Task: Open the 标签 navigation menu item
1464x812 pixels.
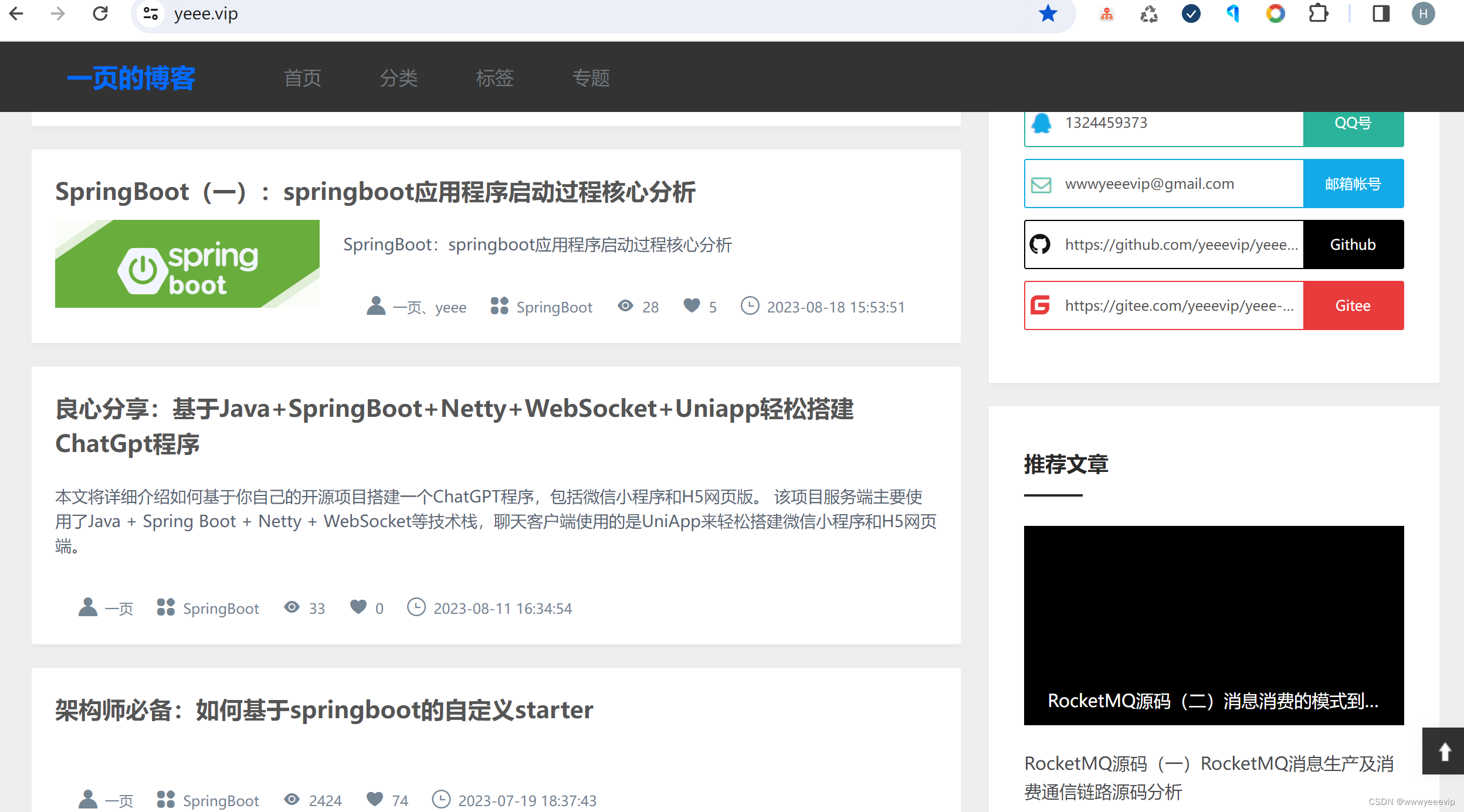Action: (495, 78)
